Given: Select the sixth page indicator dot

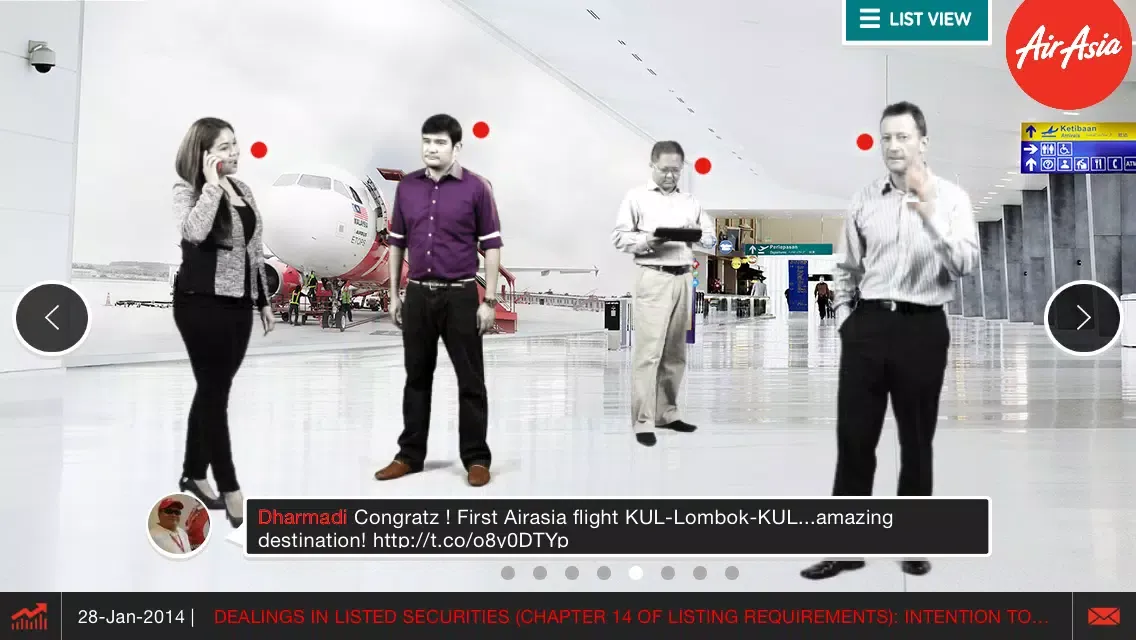Looking at the screenshot, I should tap(668, 573).
